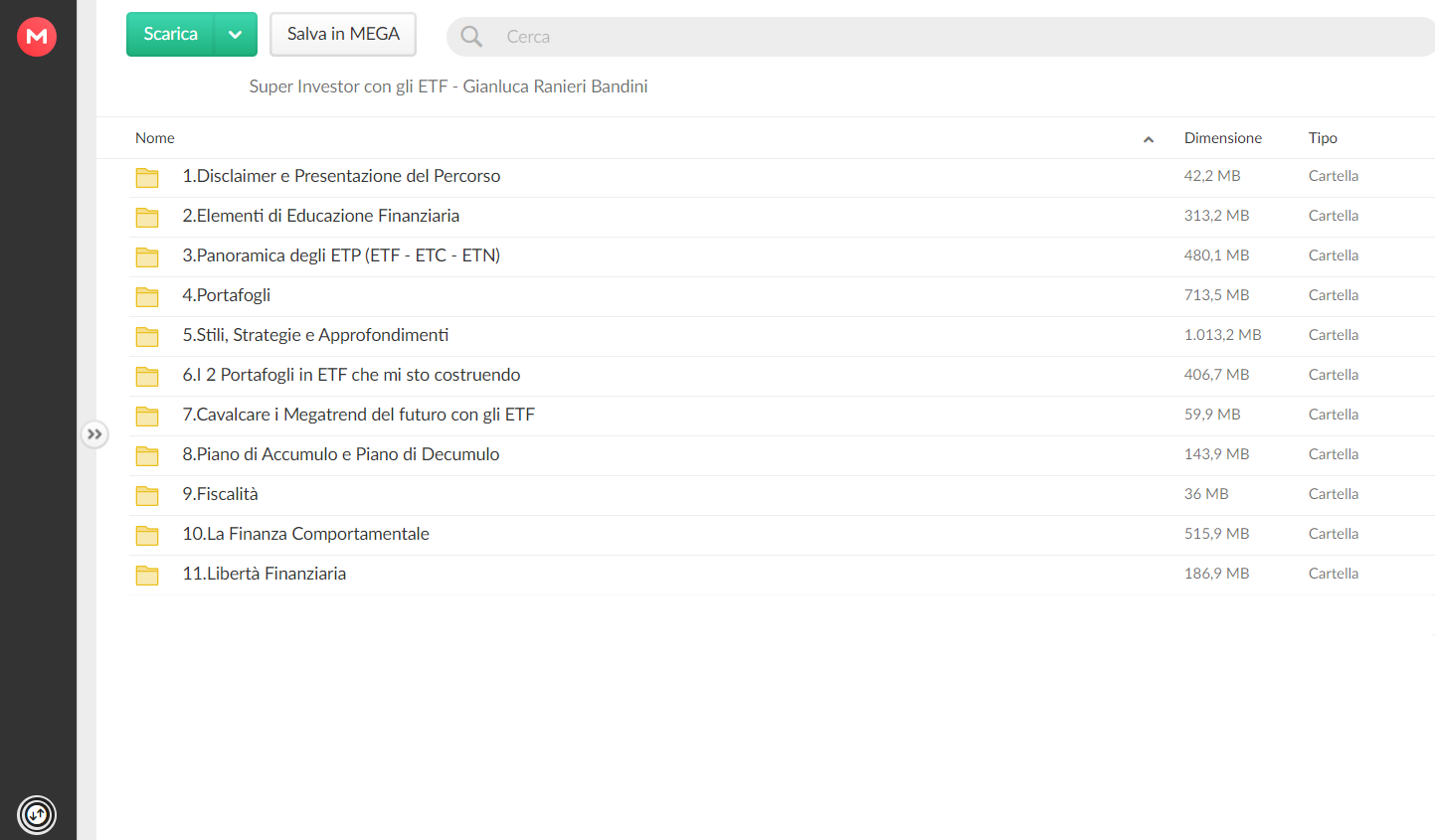Click the search magnifier icon
The width and height of the screenshot is (1435, 840).
click(x=471, y=37)
